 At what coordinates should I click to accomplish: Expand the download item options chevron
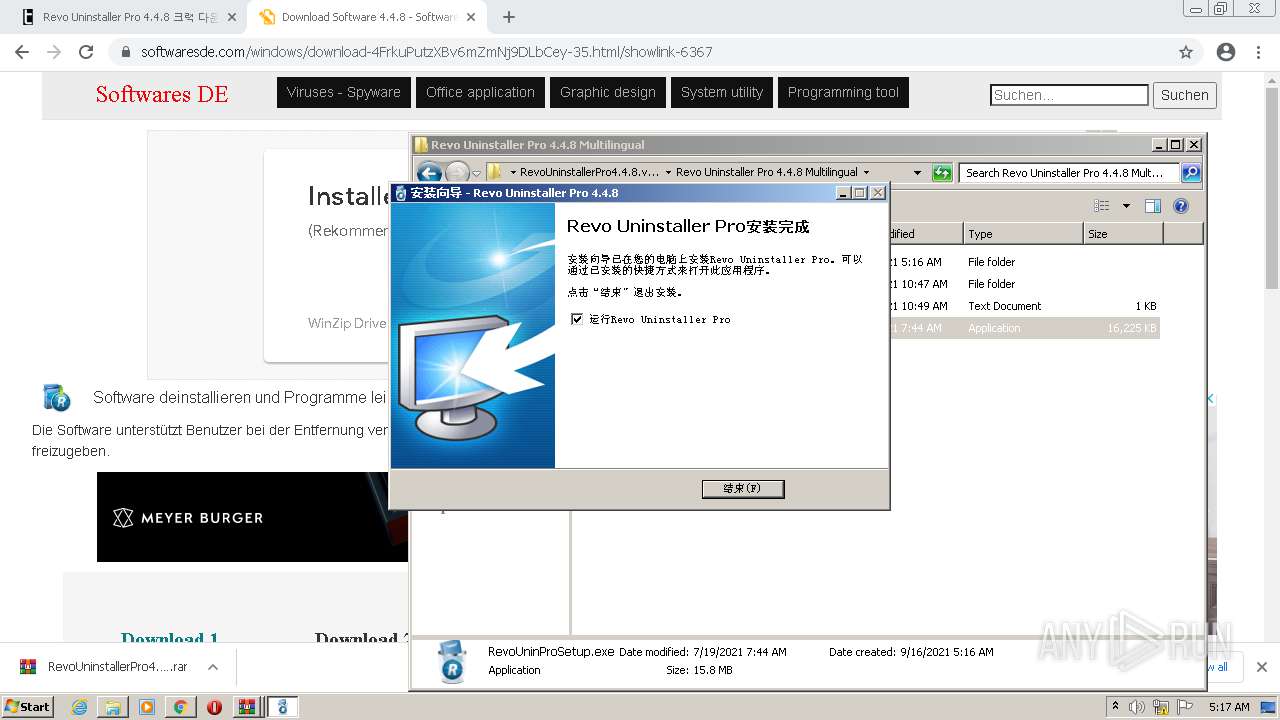(213, 667)
